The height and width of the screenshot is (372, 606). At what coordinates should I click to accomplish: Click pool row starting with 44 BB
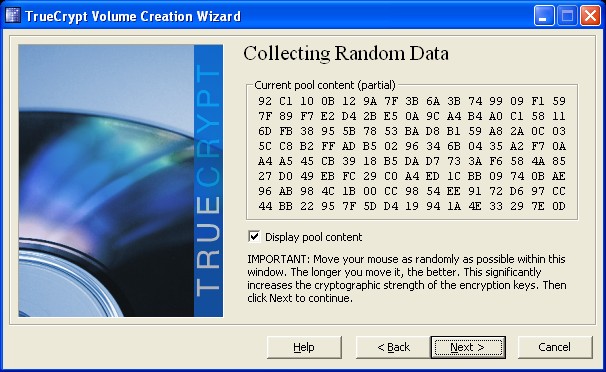click(x=412, y=206)
